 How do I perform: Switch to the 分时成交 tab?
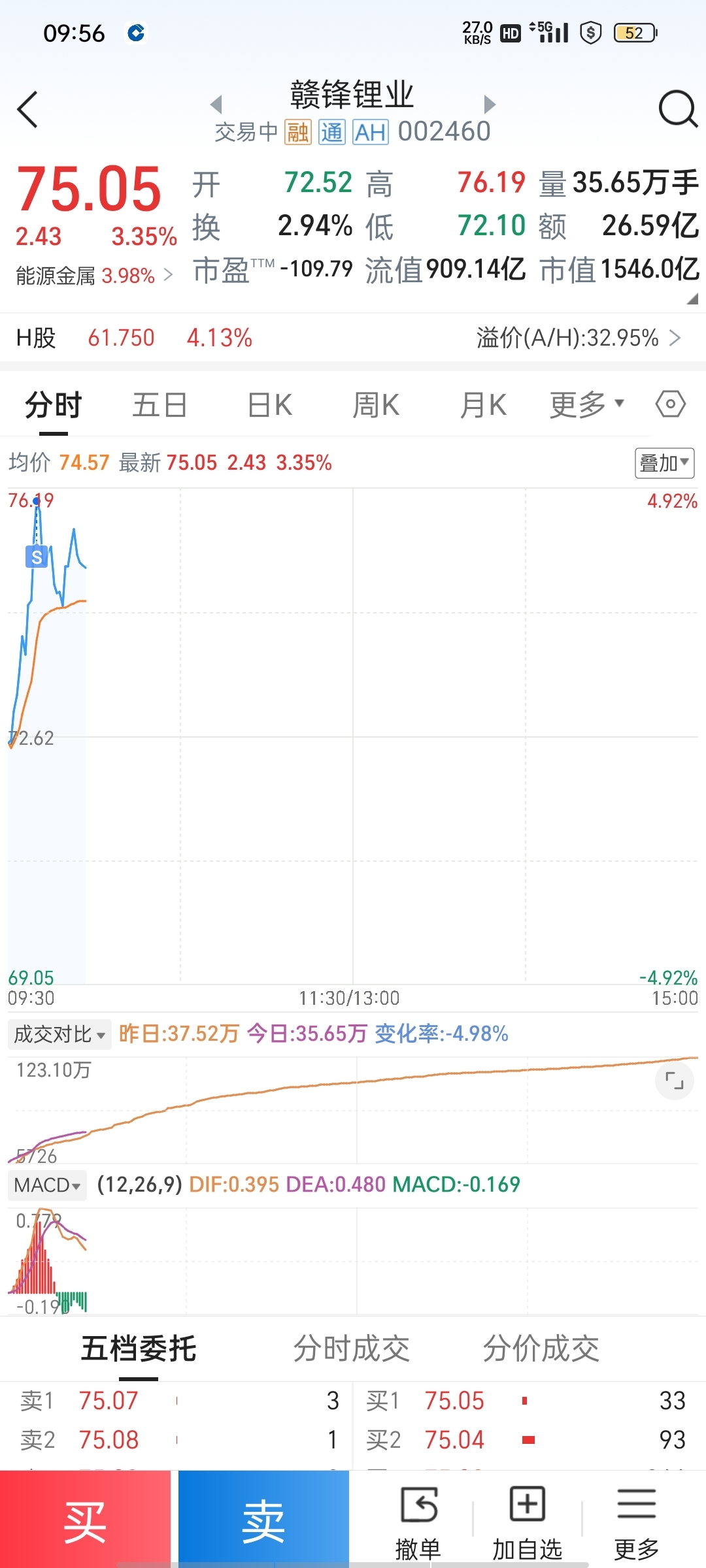pos(351,1349)
